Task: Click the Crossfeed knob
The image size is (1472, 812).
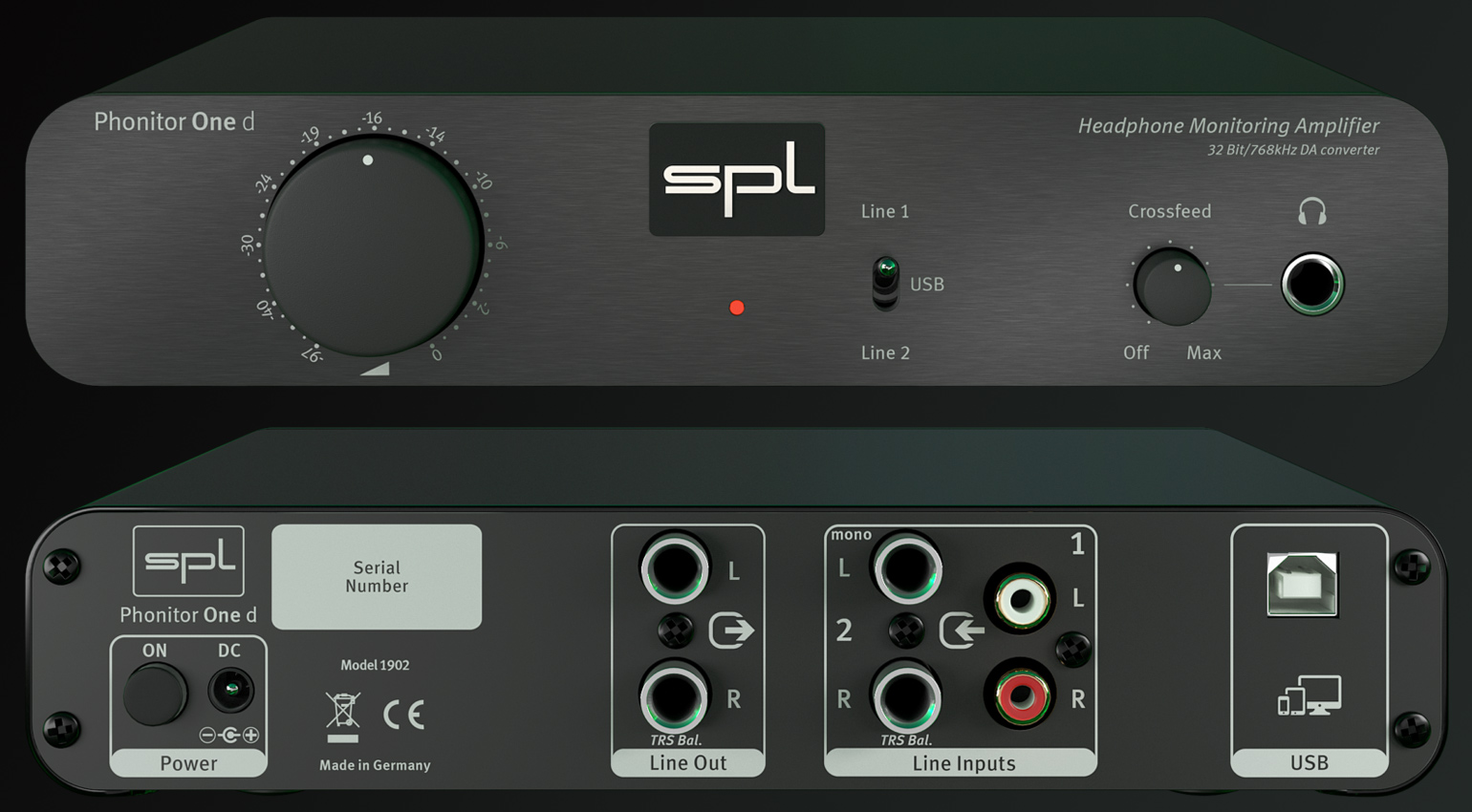Action: (1172, 286)
